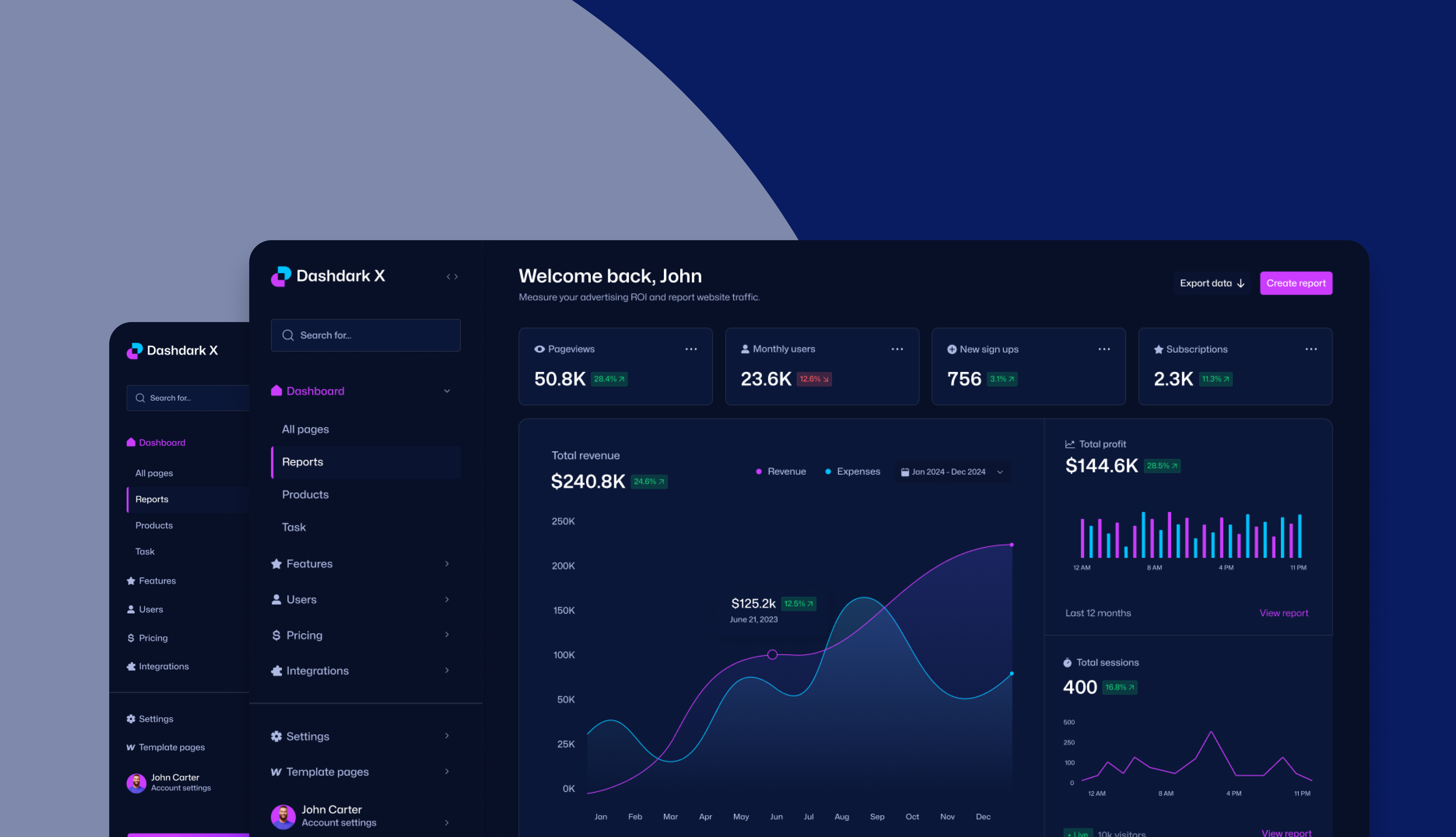
Task: Click the revenue data point marker at June
Action: [x=773, y=655]
